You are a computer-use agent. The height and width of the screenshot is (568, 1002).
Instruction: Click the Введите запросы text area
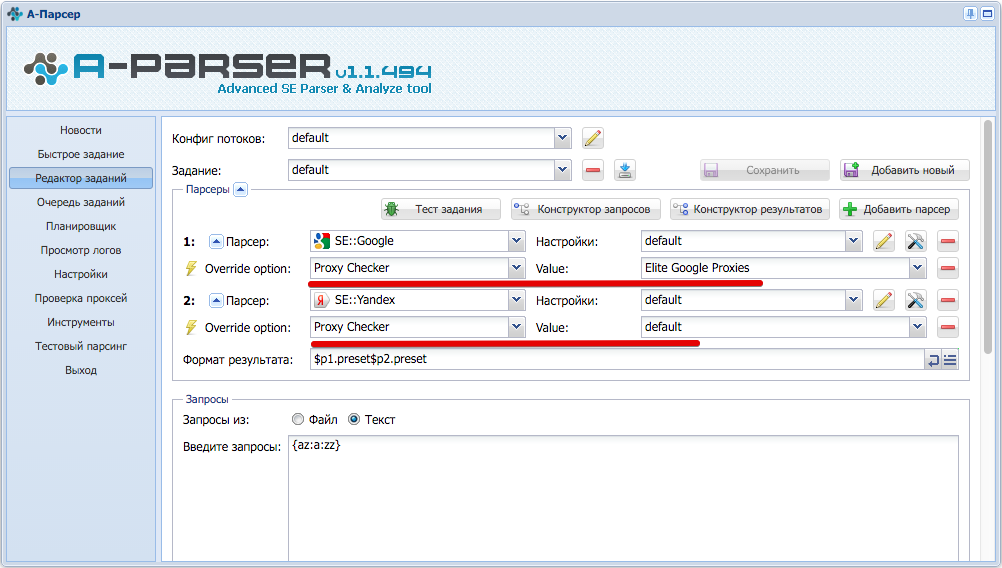point(623,498)
